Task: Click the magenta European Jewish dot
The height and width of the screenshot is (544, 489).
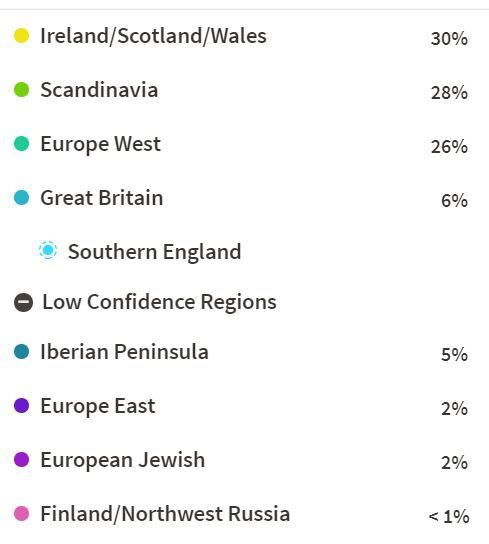Action: (22, 460)
